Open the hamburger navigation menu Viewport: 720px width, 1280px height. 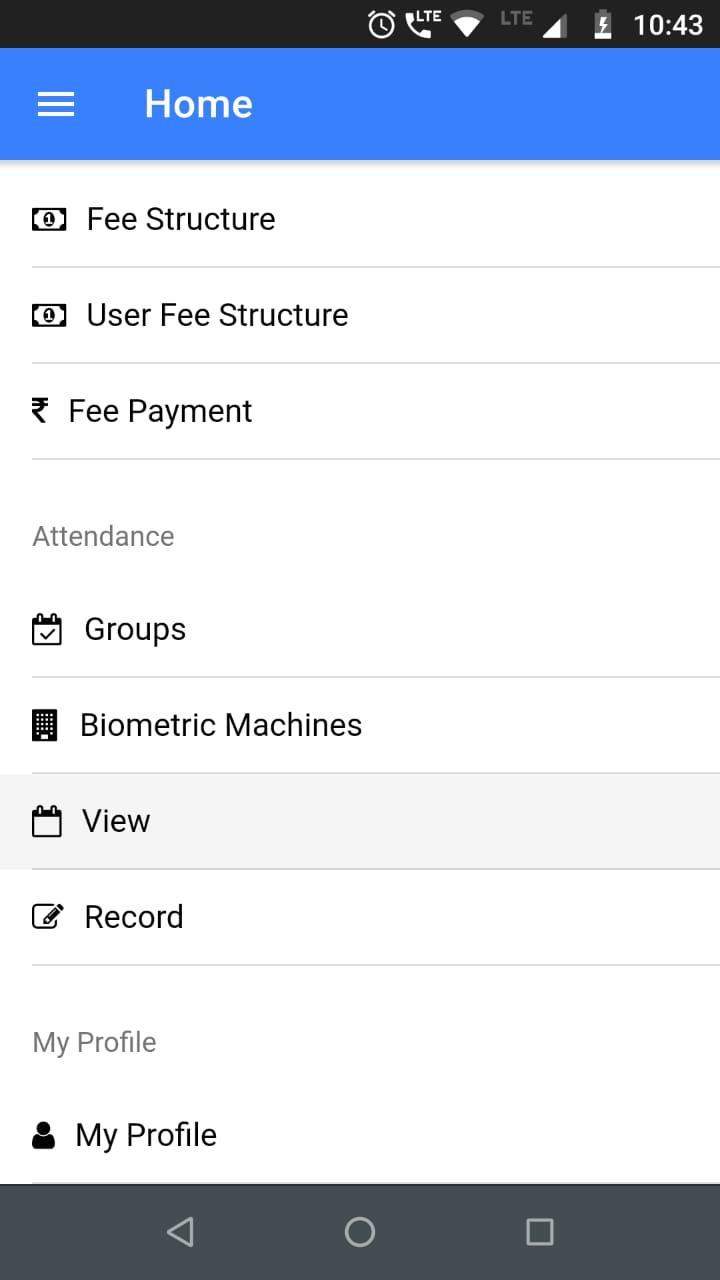pos(56,104)
